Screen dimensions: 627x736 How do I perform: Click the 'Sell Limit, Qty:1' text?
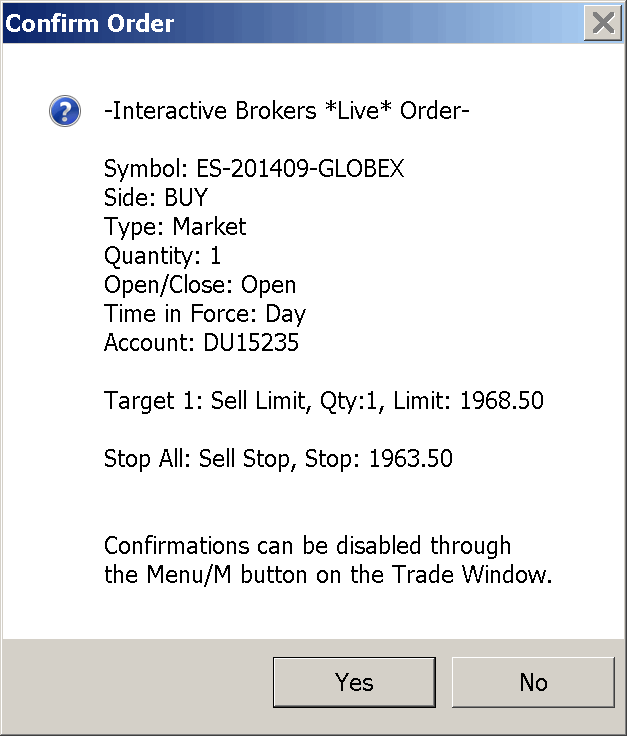[296, 401]
